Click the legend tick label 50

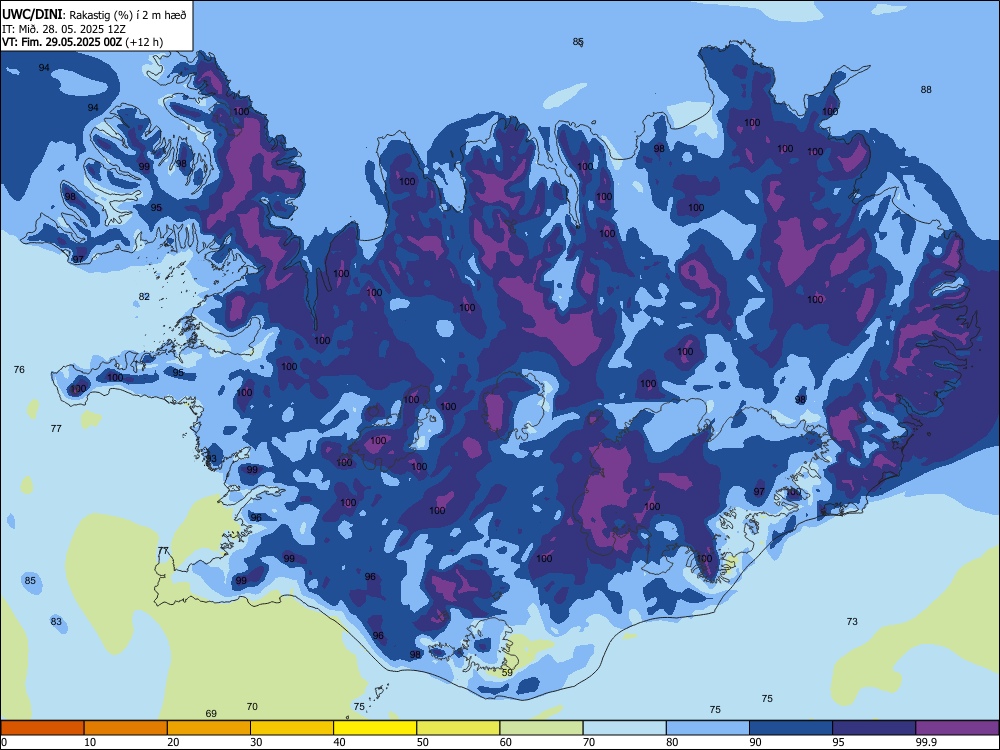(422, 742)
